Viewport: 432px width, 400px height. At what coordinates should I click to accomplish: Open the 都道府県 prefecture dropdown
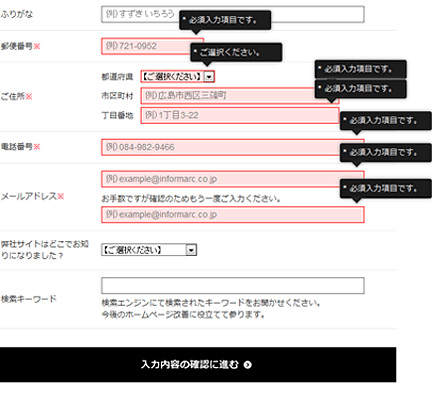pyautogui.click(x=178, y=77)
